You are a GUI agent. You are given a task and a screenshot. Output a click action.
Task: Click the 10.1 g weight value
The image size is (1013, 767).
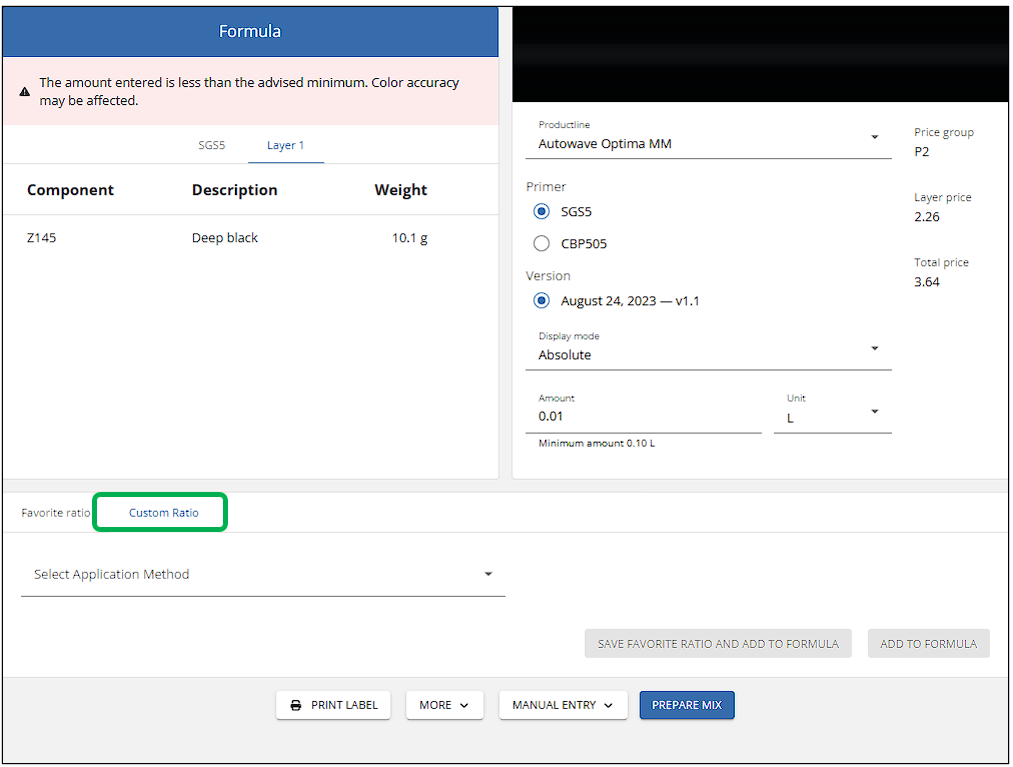pos(410,238)
